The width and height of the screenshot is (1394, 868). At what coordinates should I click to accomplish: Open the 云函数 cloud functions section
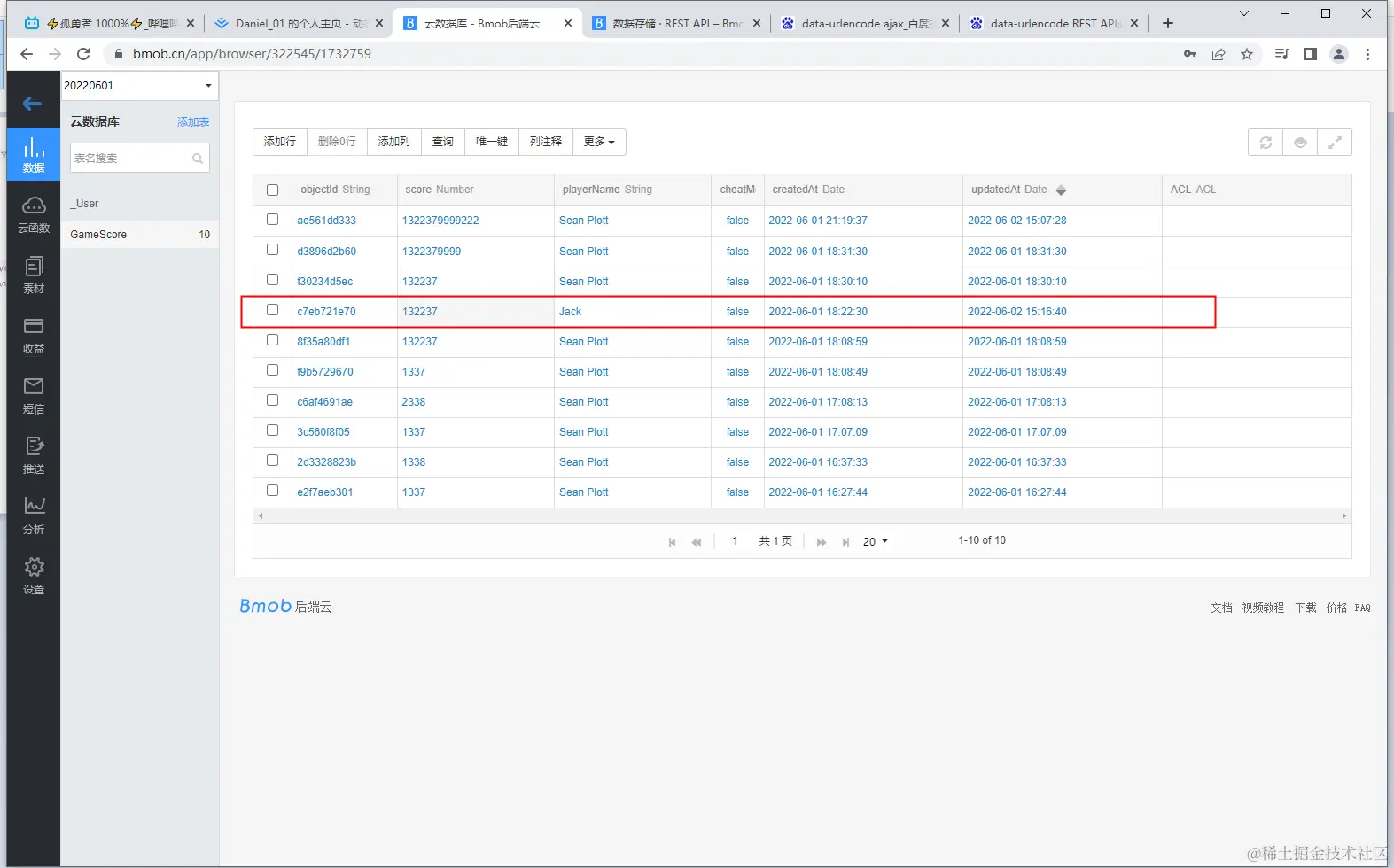(x=34, y=214)
